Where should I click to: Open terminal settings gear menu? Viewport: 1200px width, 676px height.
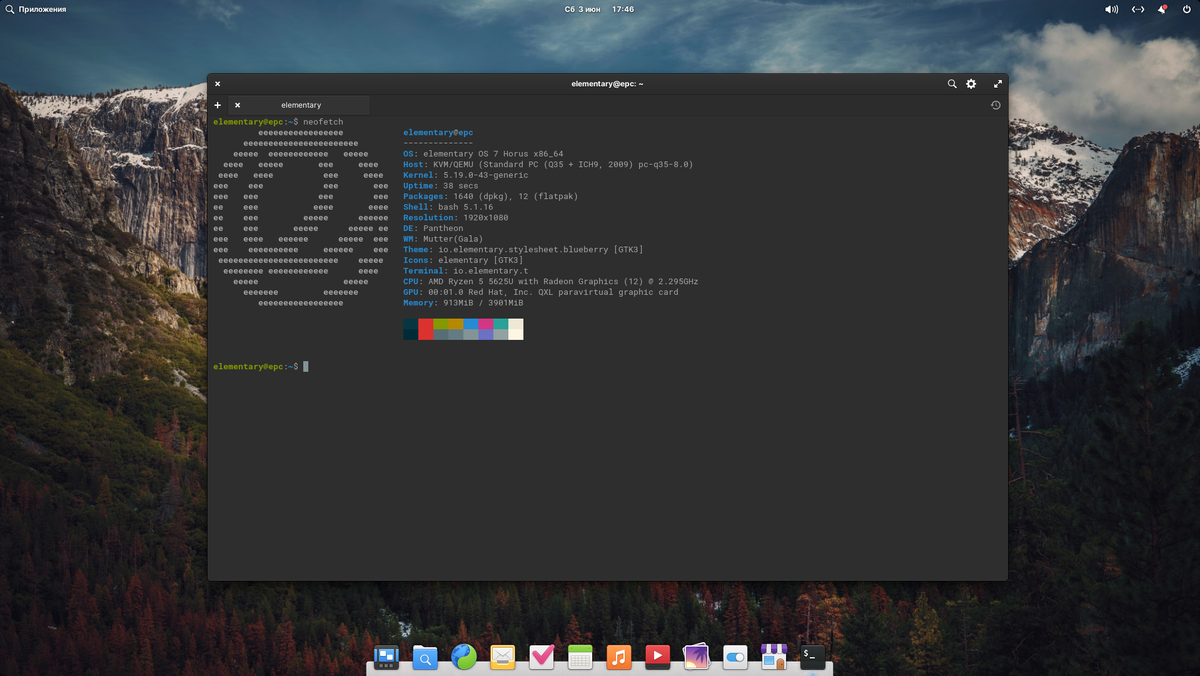tap(971, 84)
